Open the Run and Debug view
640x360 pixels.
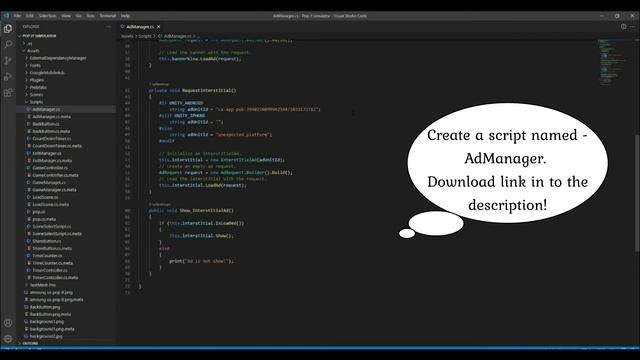(8, 76)
